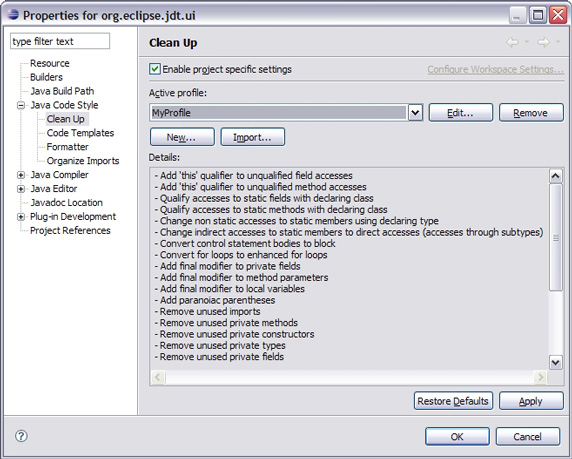Click 'Add final modifier to method parameters'

[241, 277]
